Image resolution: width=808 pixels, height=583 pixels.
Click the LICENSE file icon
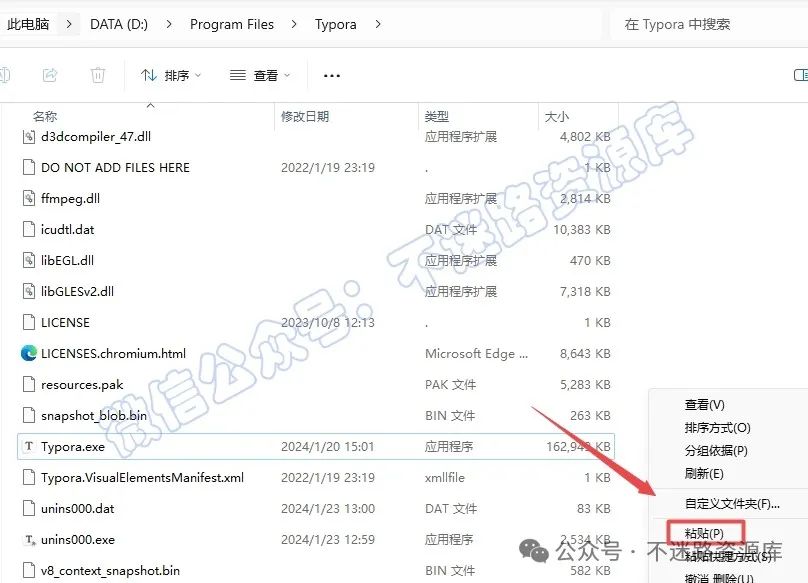(x=29, y=322)
